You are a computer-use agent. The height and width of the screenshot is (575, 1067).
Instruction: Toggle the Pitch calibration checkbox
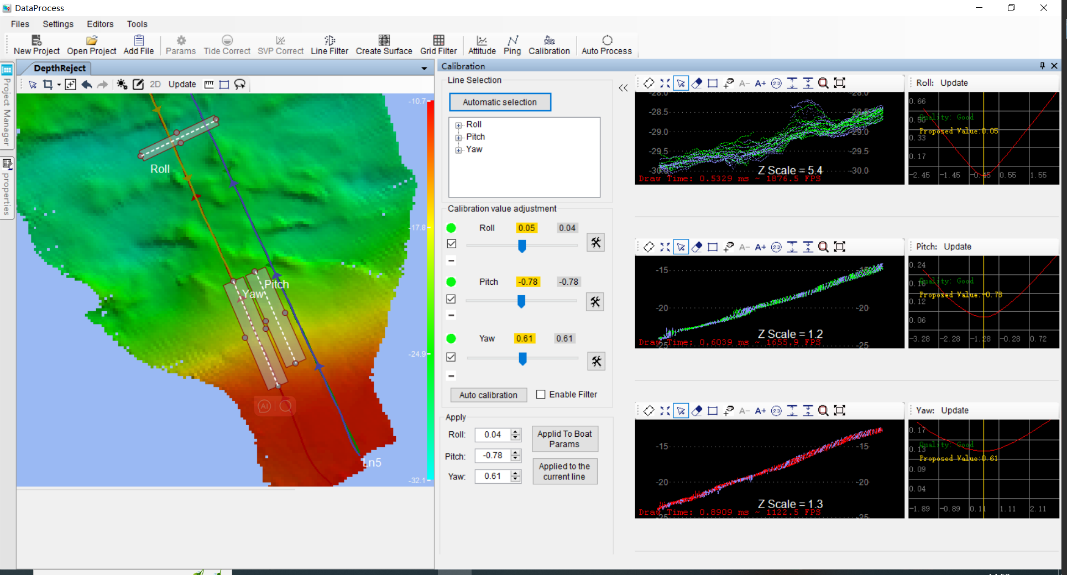click(x=451, y=299)
